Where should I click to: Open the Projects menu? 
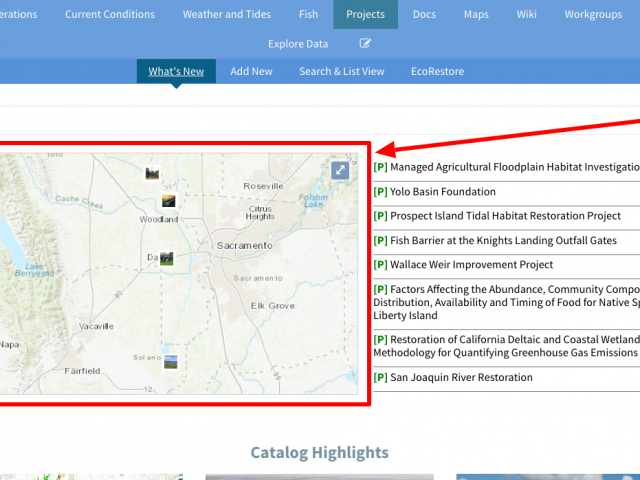pos(366,14)
